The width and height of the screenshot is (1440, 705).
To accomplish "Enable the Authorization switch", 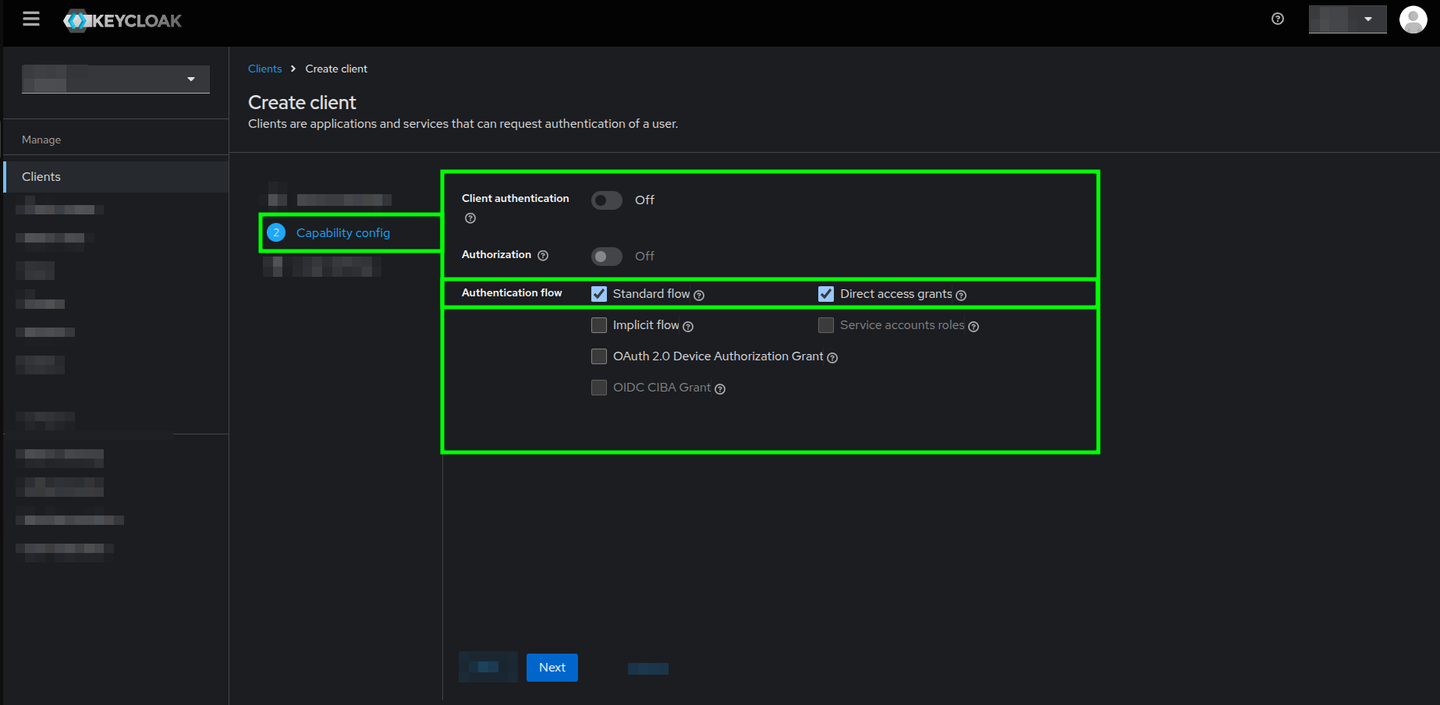I will [606, 256].
